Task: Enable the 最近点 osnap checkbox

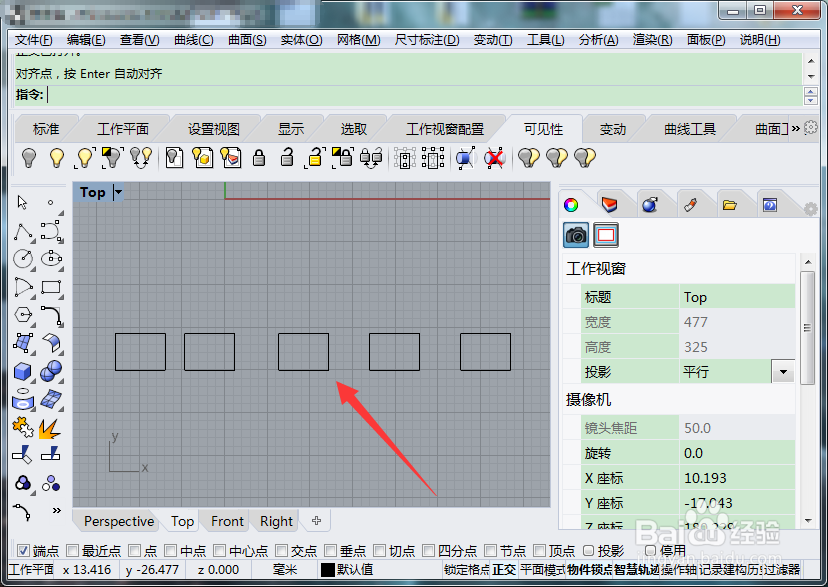Action: 72,551
